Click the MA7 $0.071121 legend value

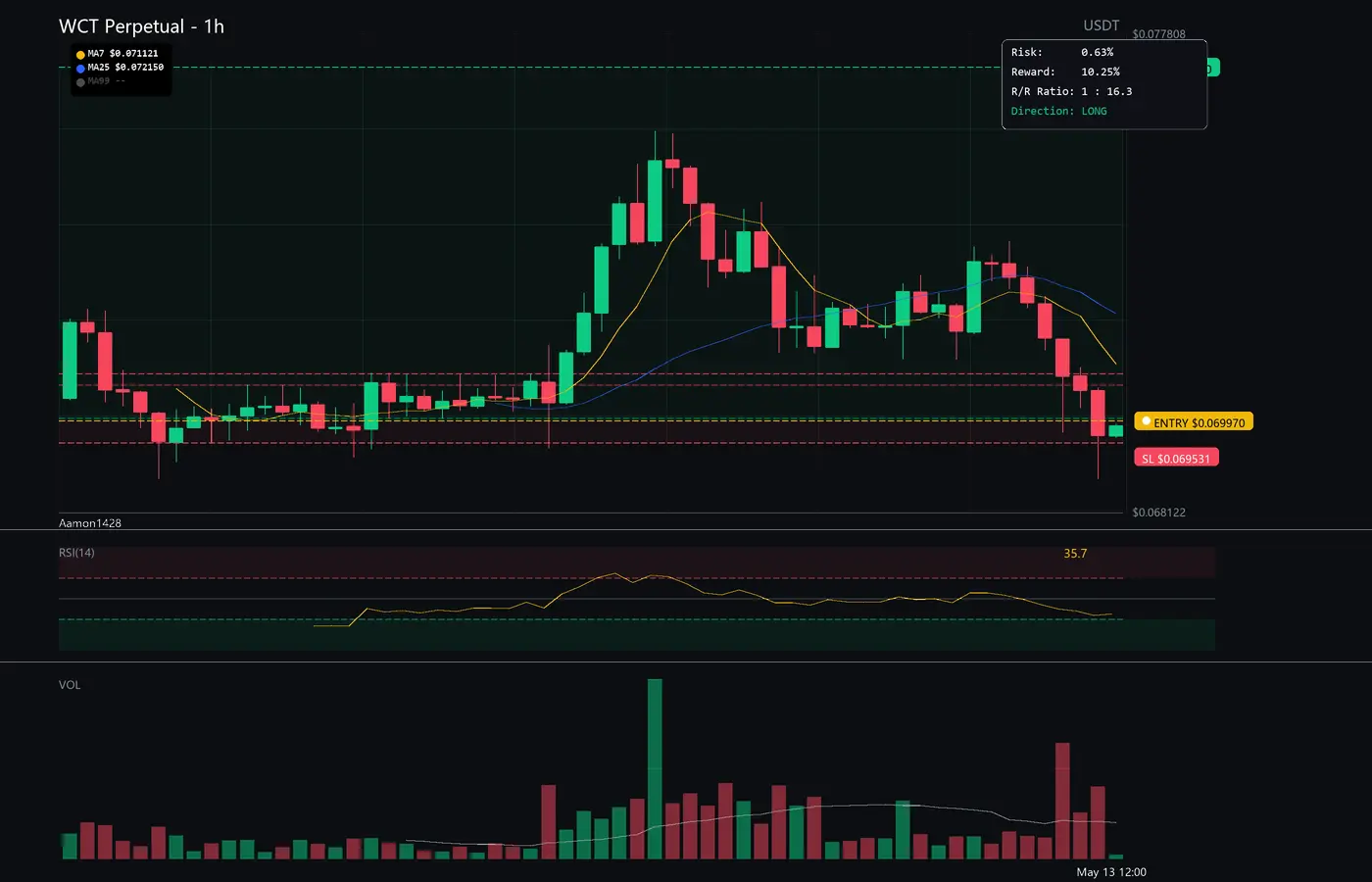pos(122,54)
